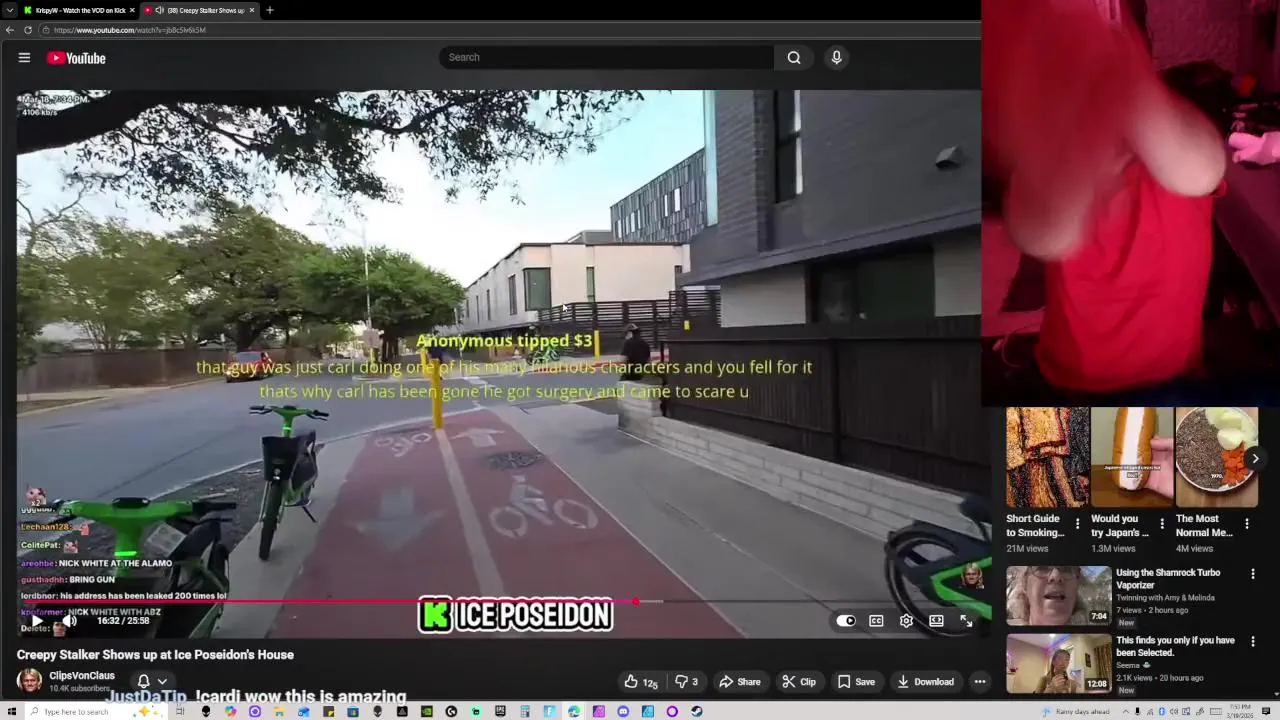
Task: Visit the ClipsVonClaus channel name link
Action: point(82,676)
